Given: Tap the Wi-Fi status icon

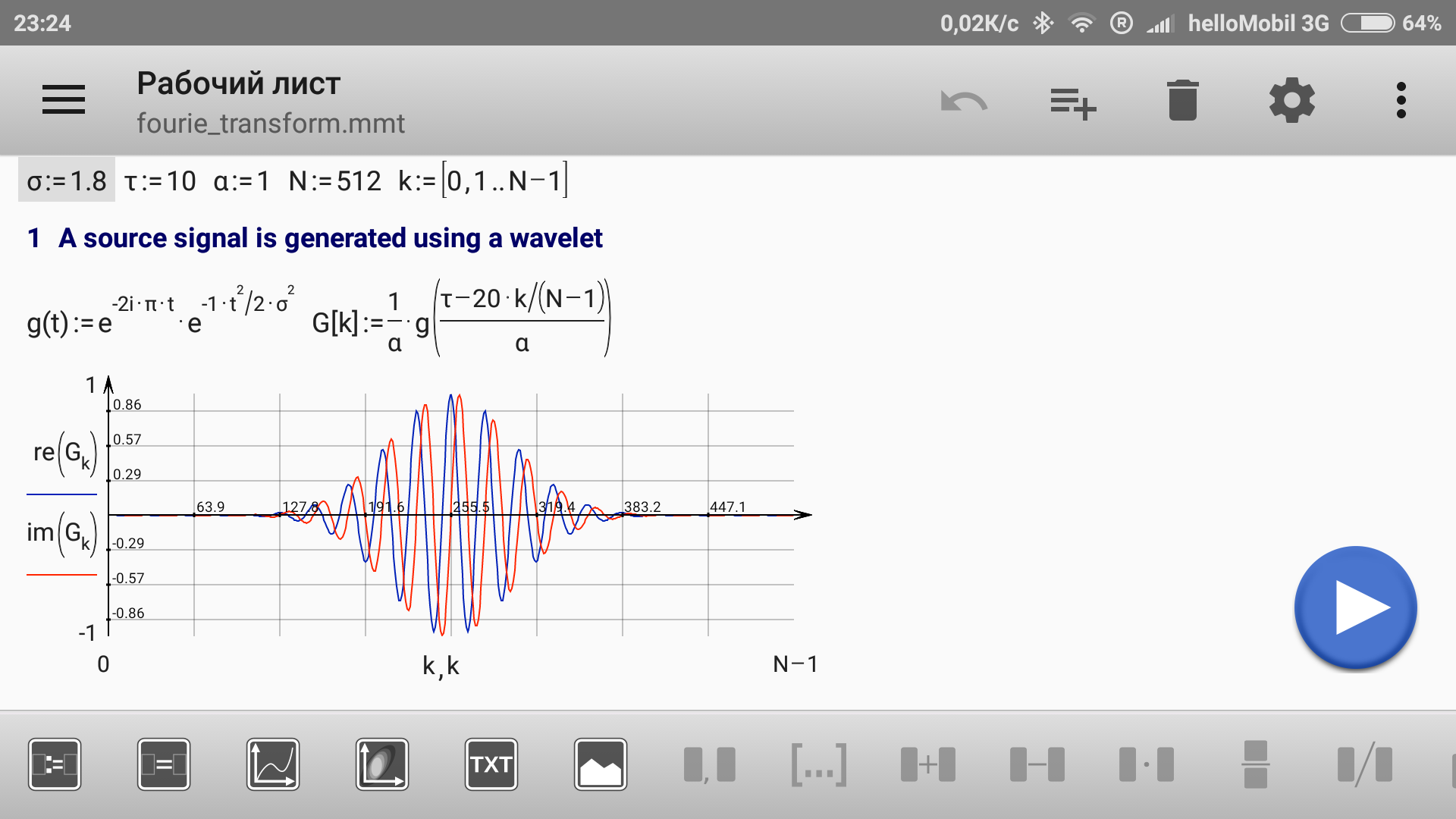Looking at the screenshot, I should point(1081,23).
